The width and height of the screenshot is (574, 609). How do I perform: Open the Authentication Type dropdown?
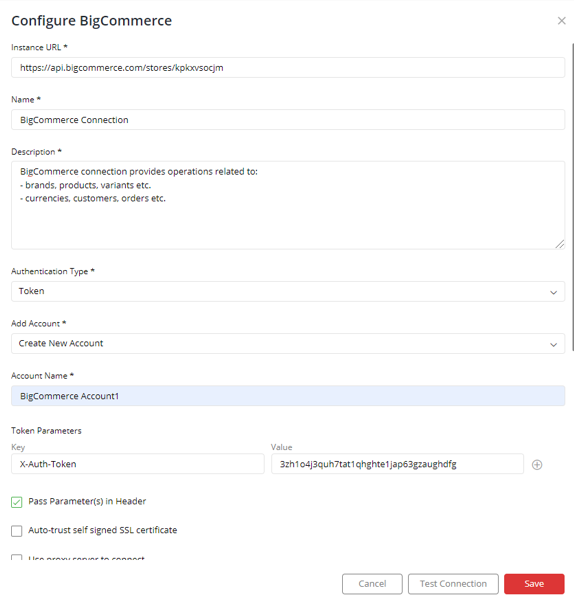click(288, 291)
